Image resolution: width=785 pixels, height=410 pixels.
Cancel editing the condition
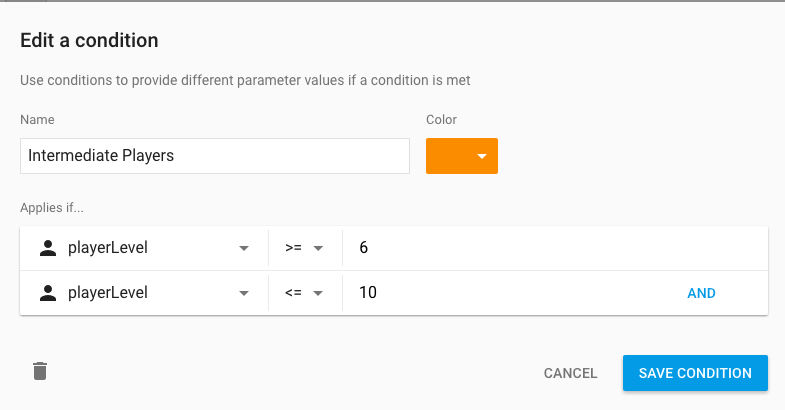(570, 373)
